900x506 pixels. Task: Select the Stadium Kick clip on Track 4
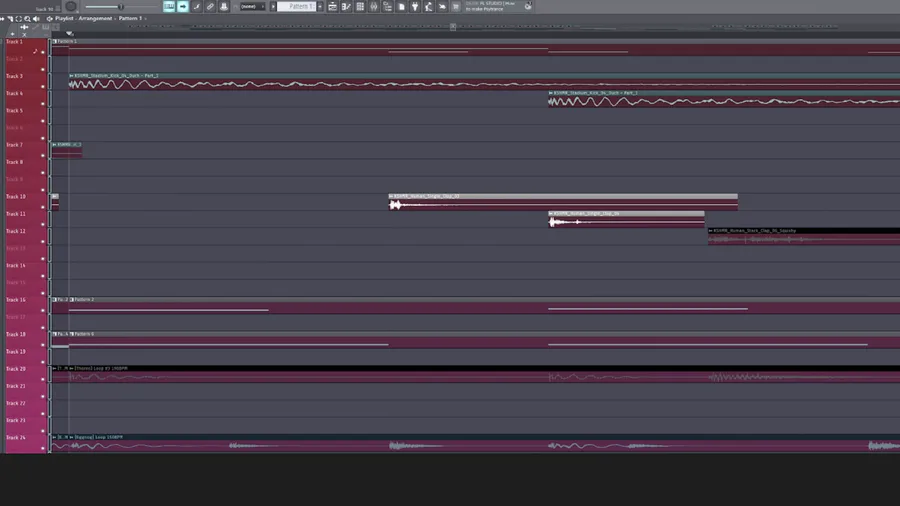point(724,99)
